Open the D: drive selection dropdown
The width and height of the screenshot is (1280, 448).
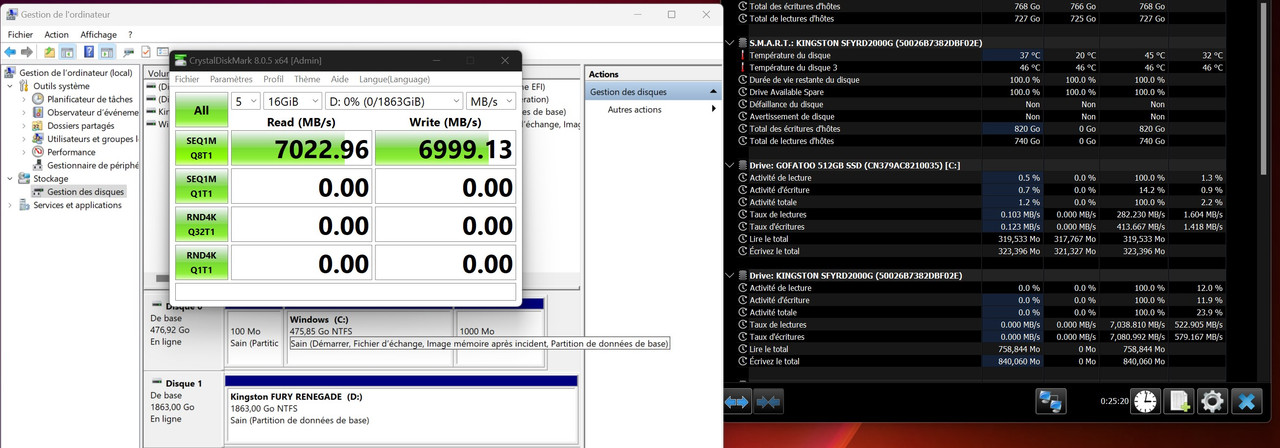pyautogui.click(x=394, y=101)
